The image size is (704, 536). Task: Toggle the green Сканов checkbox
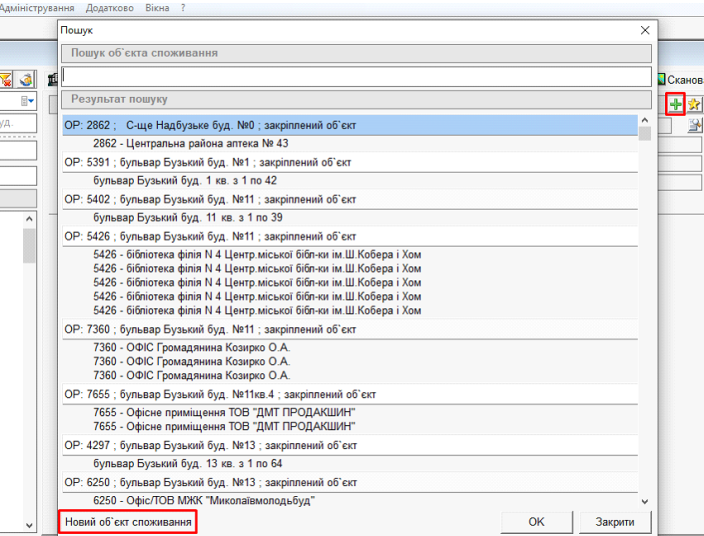click(x=661, y=79)
